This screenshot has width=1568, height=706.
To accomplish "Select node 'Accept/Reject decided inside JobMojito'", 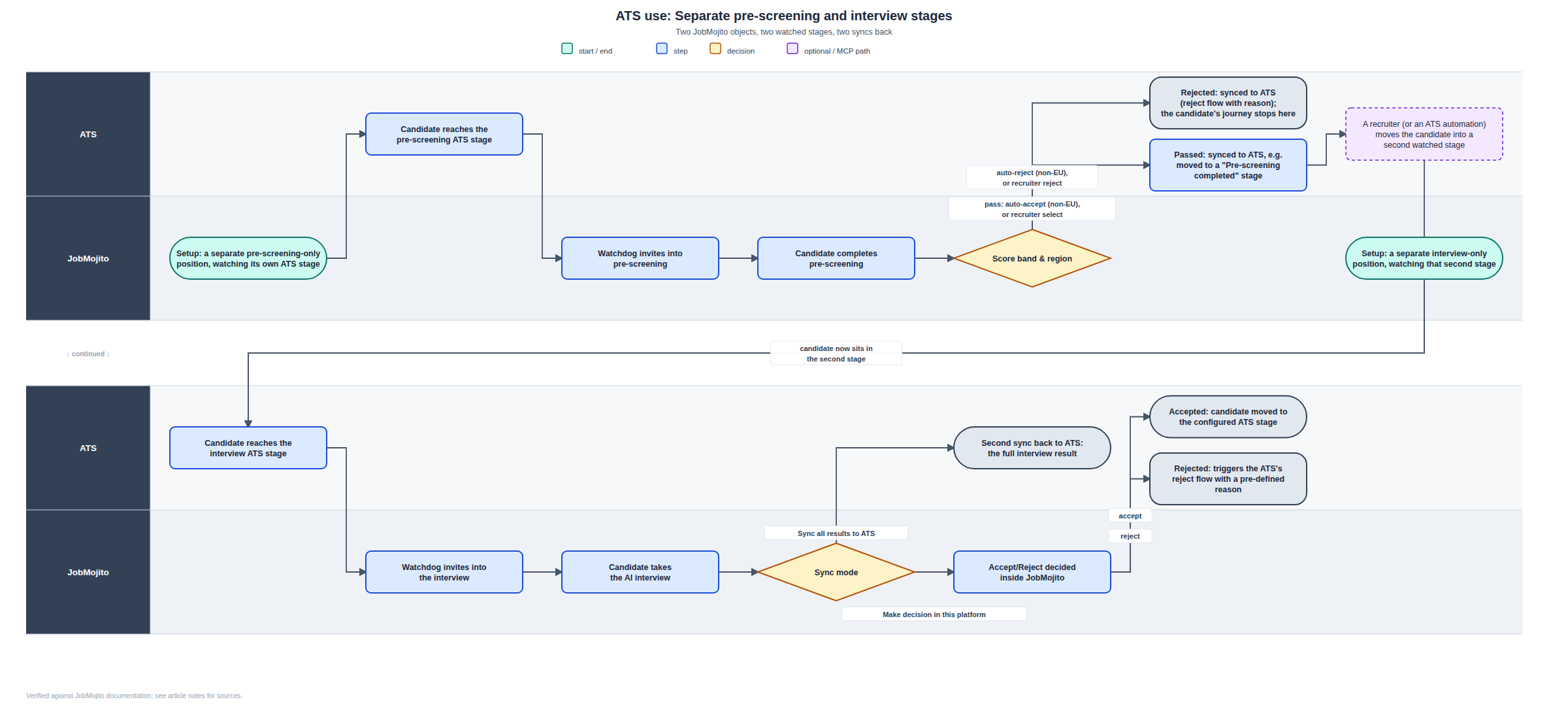I will pyautogui.click(x=1032, y=572).
